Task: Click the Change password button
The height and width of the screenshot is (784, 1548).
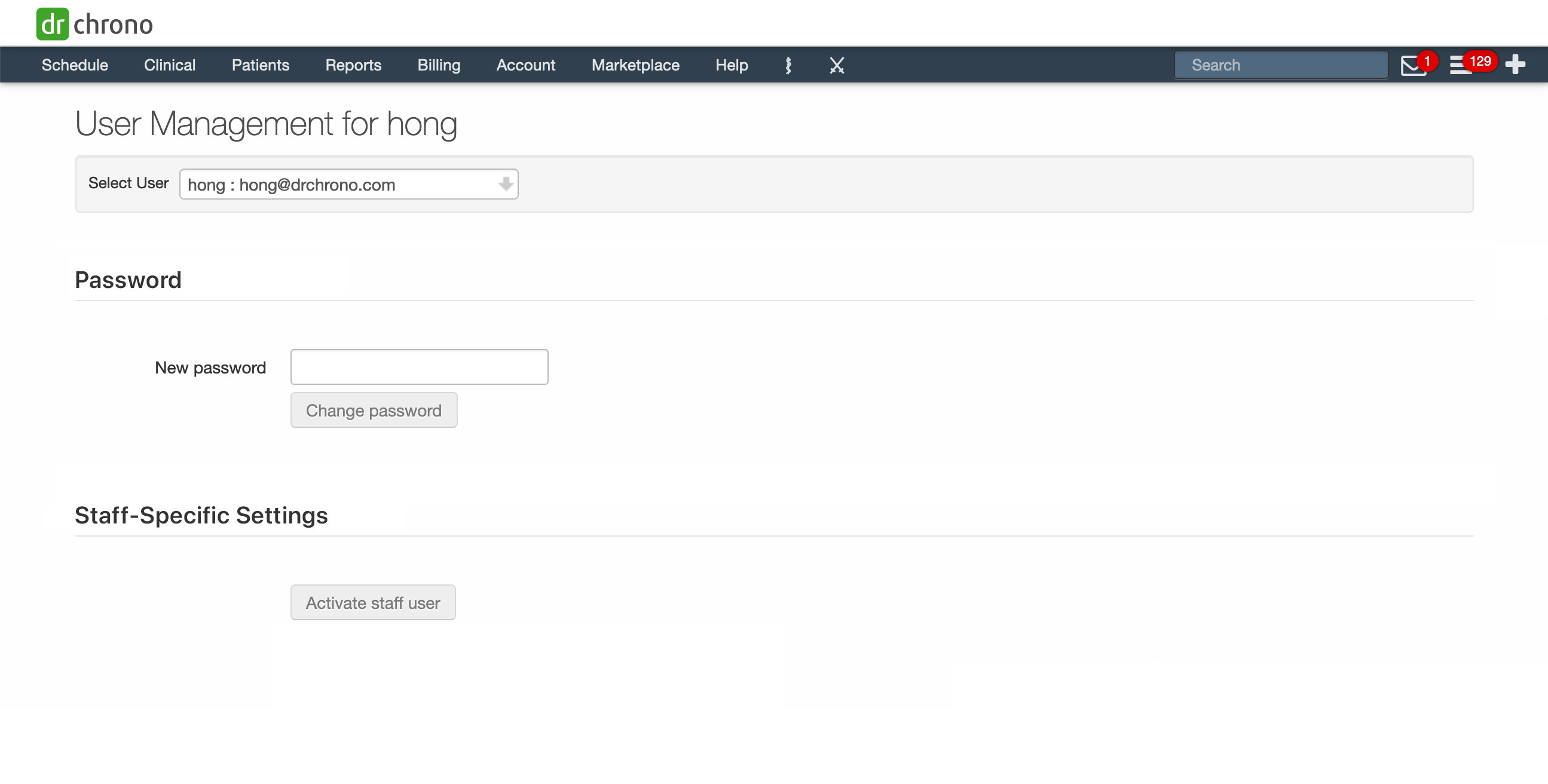Action: [374, 411]
